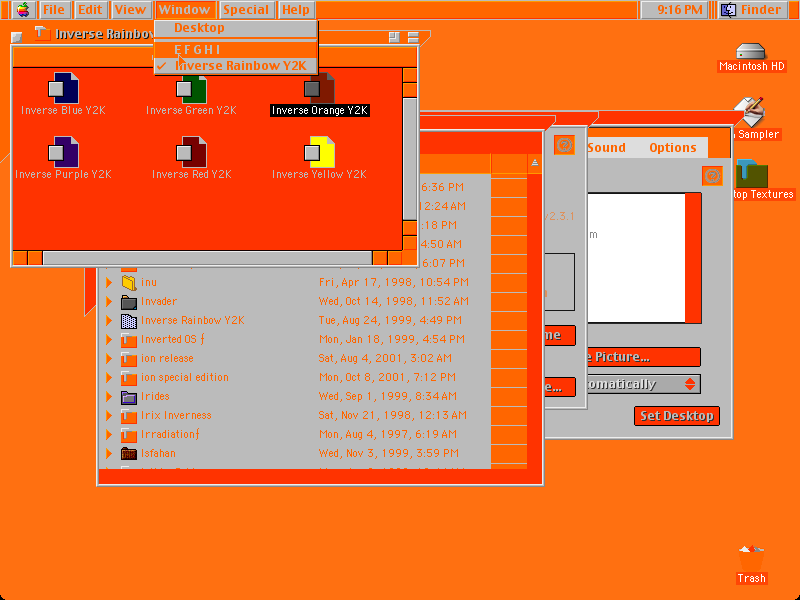Select the Inverse Green Y2K file icon
The height and width of the screenshot is (600, 800).
pyautogui.click(x=191, y=89)
